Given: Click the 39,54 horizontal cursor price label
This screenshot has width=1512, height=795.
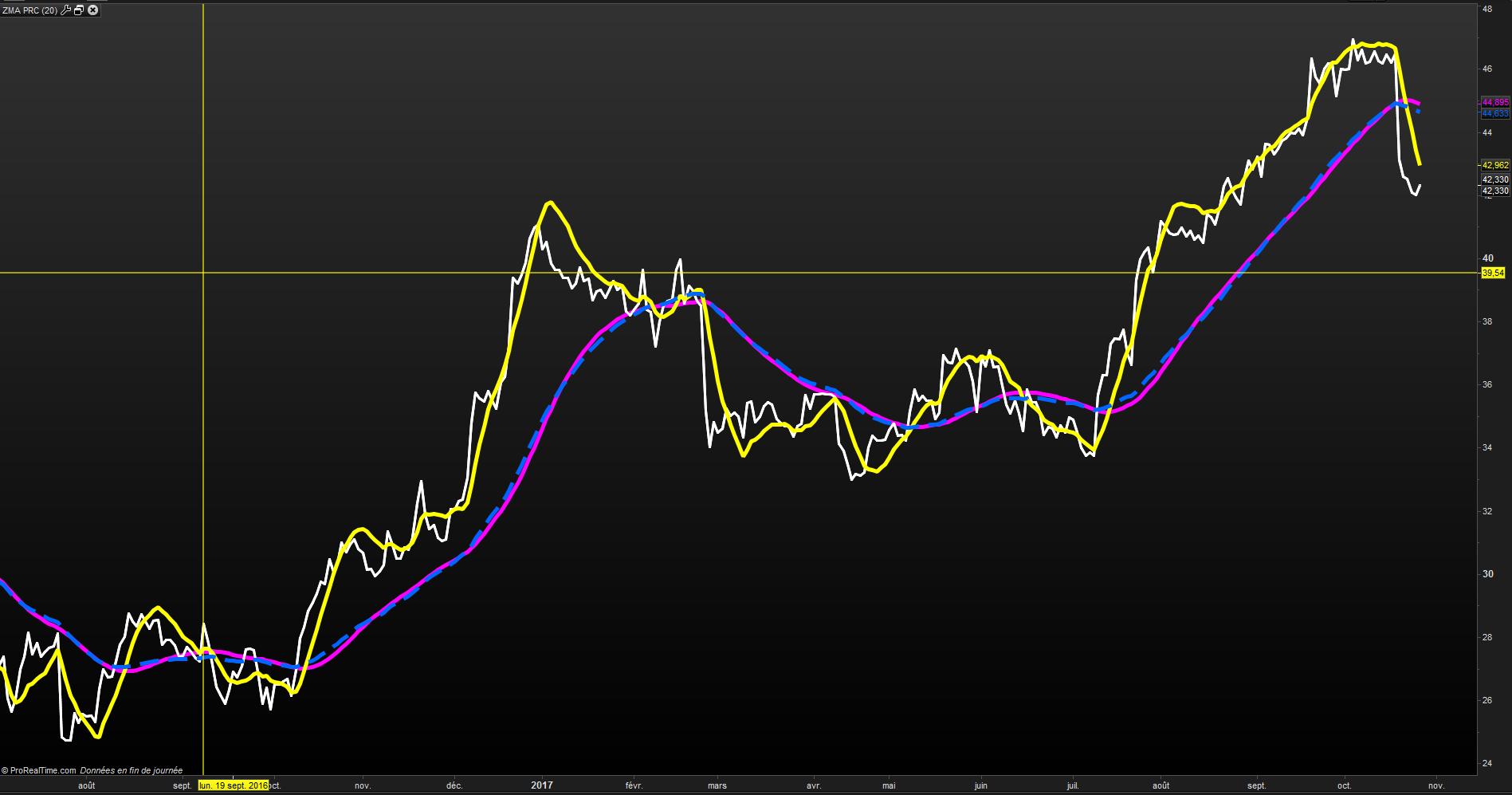Looking at the screenshot, I should (1493, 274).
